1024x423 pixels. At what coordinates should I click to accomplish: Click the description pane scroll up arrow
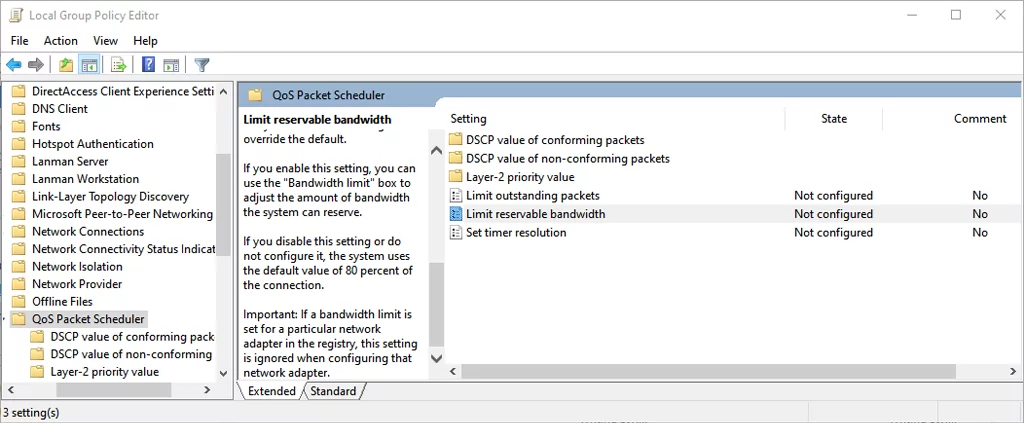coord(436,150)
